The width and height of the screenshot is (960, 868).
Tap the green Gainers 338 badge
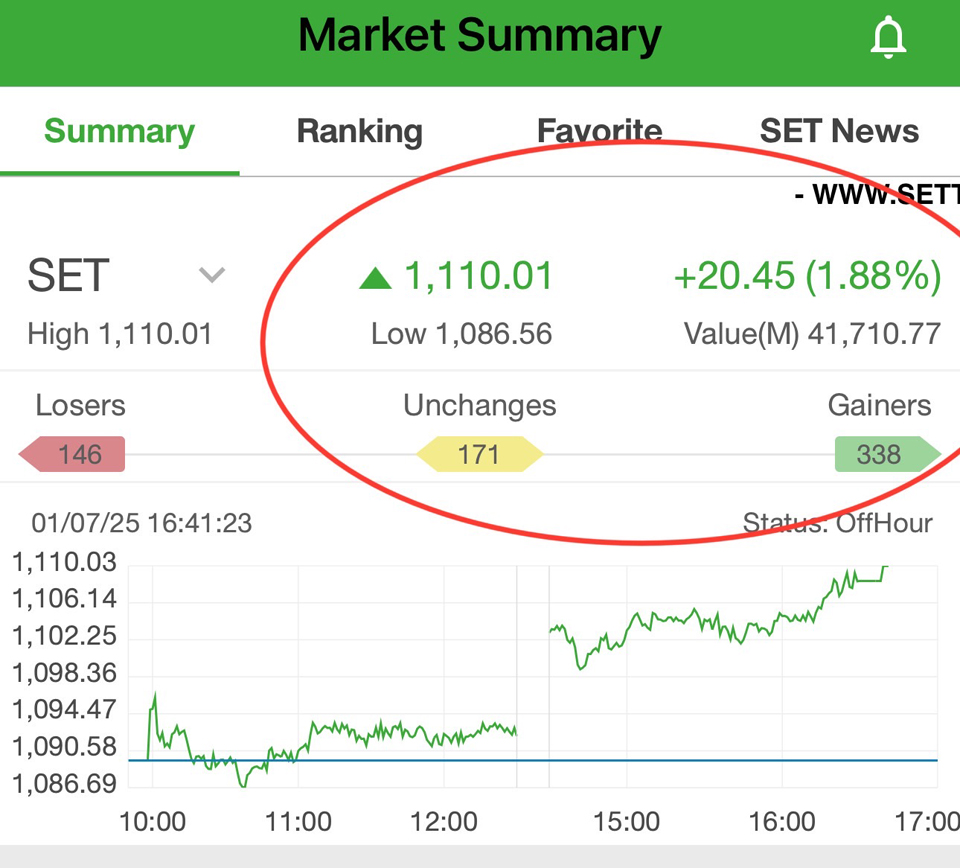pos(888,454)
